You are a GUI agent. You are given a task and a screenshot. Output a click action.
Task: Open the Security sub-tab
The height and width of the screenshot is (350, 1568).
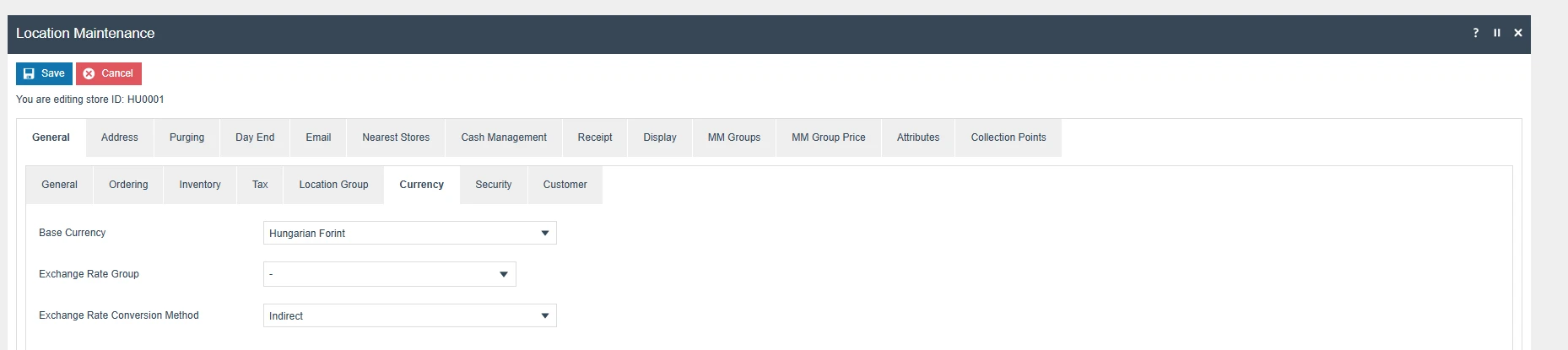494,185
